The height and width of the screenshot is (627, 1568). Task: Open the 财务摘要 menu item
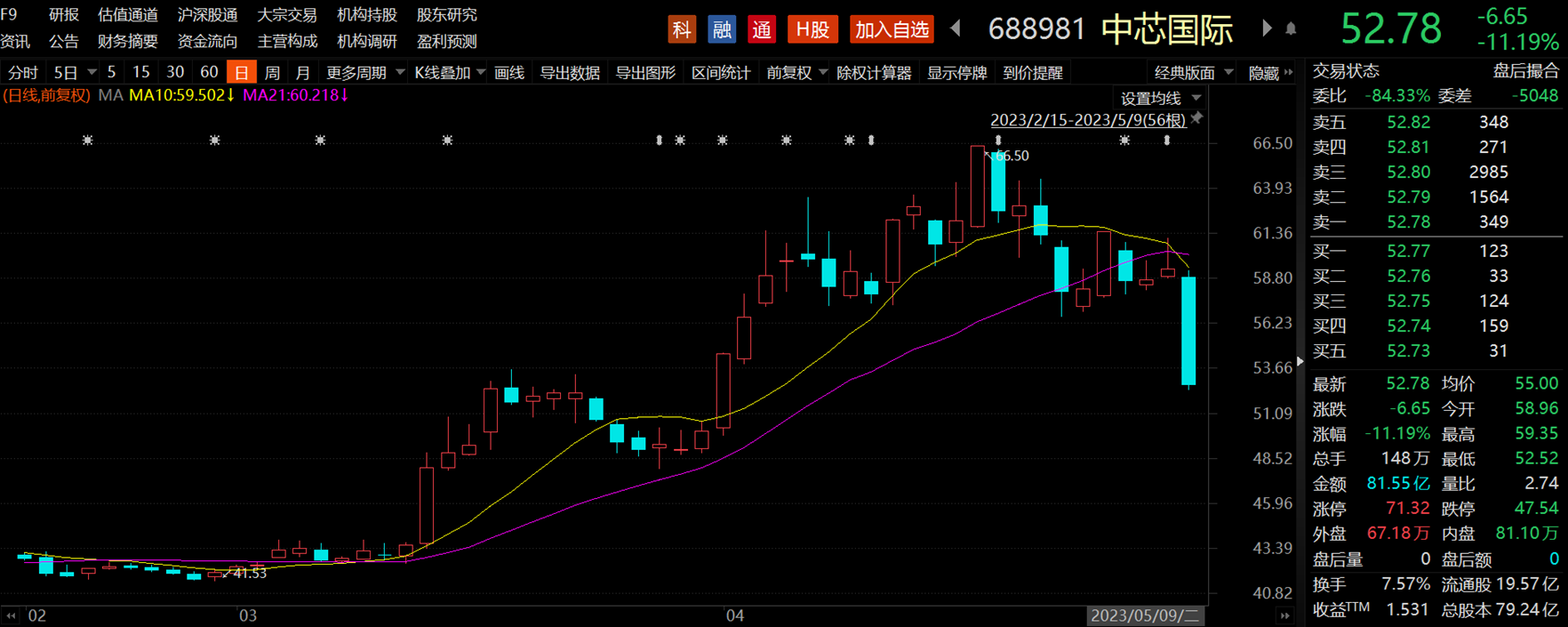[128, 42]
